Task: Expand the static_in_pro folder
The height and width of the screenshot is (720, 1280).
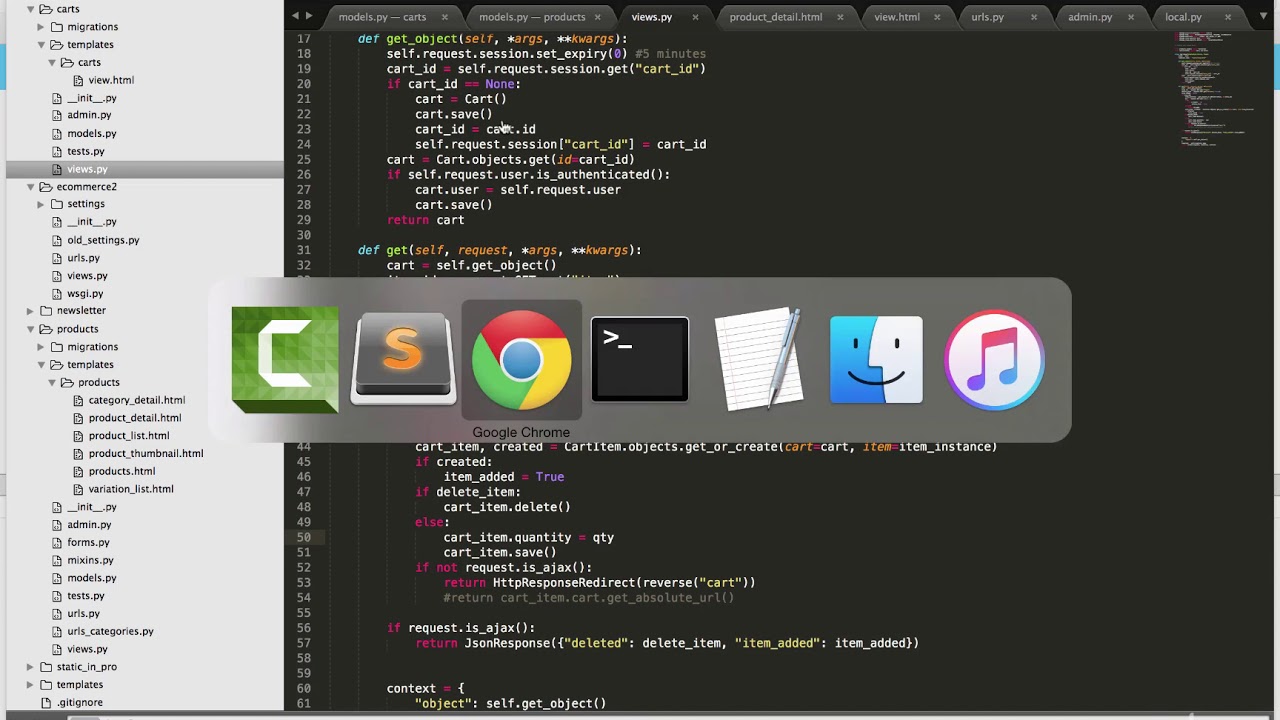Action: tap(31, 667)
